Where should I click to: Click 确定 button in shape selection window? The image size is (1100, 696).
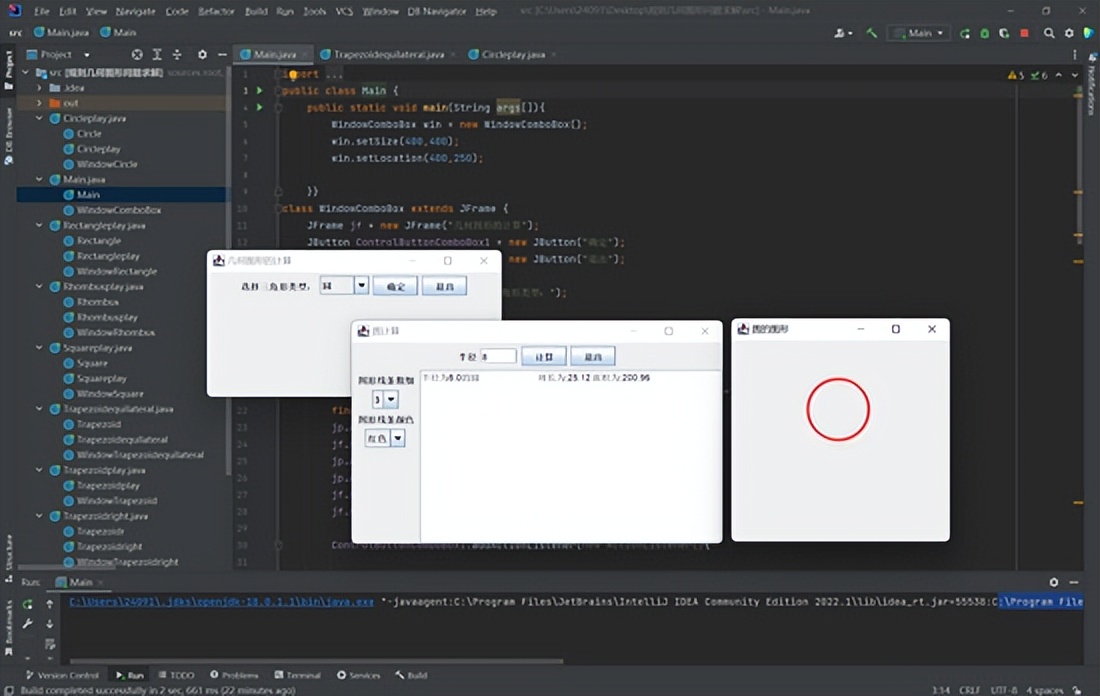(x=395, y=286)
